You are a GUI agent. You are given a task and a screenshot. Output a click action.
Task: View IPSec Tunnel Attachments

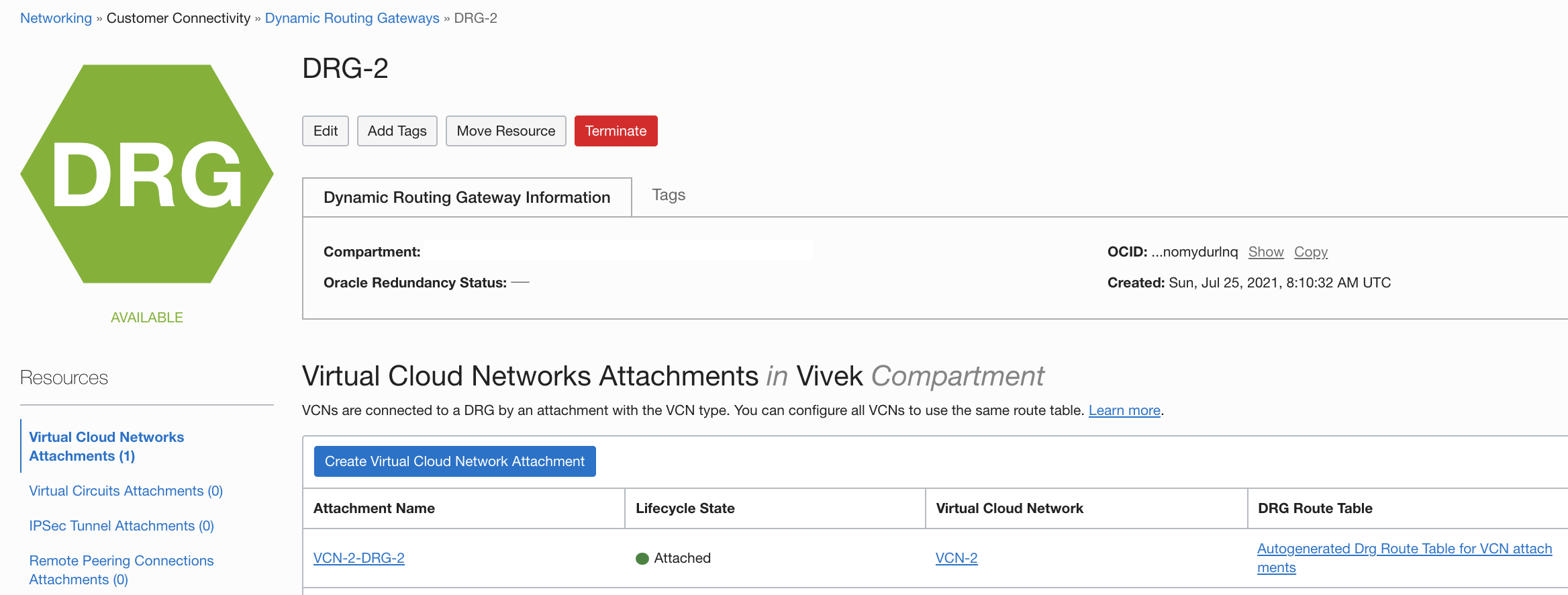121,526
